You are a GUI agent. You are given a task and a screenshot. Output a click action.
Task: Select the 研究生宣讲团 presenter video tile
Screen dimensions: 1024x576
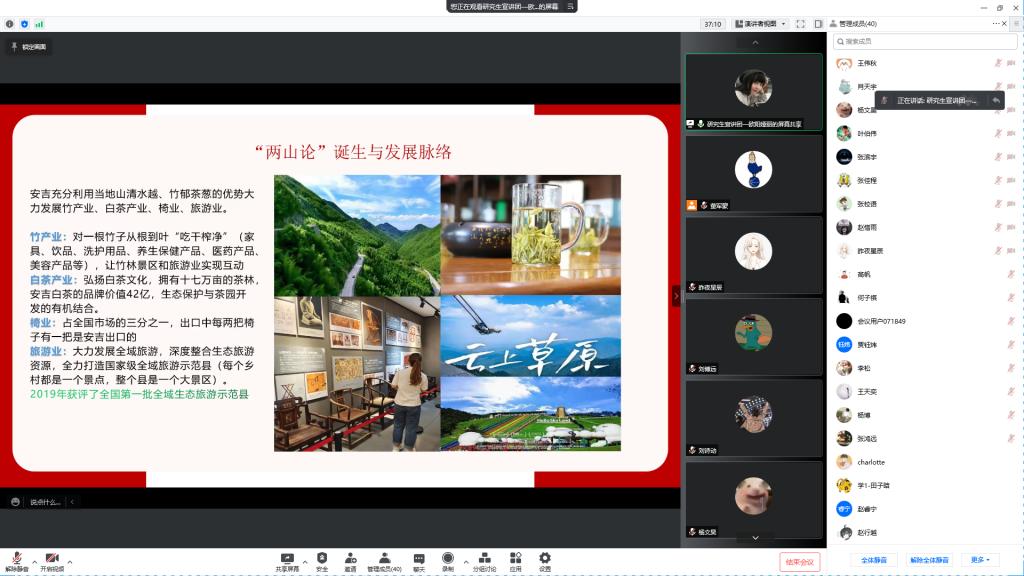[x=754, y=92]
